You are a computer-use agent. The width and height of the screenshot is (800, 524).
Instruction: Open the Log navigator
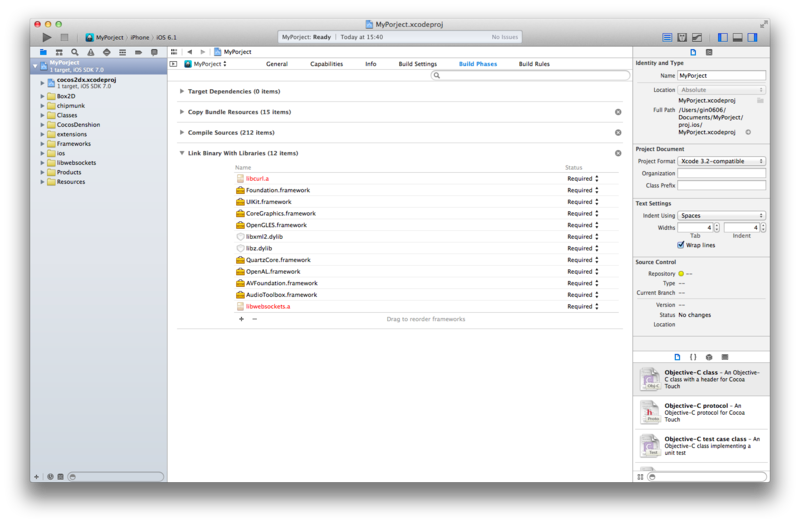[x=154, y=52]
